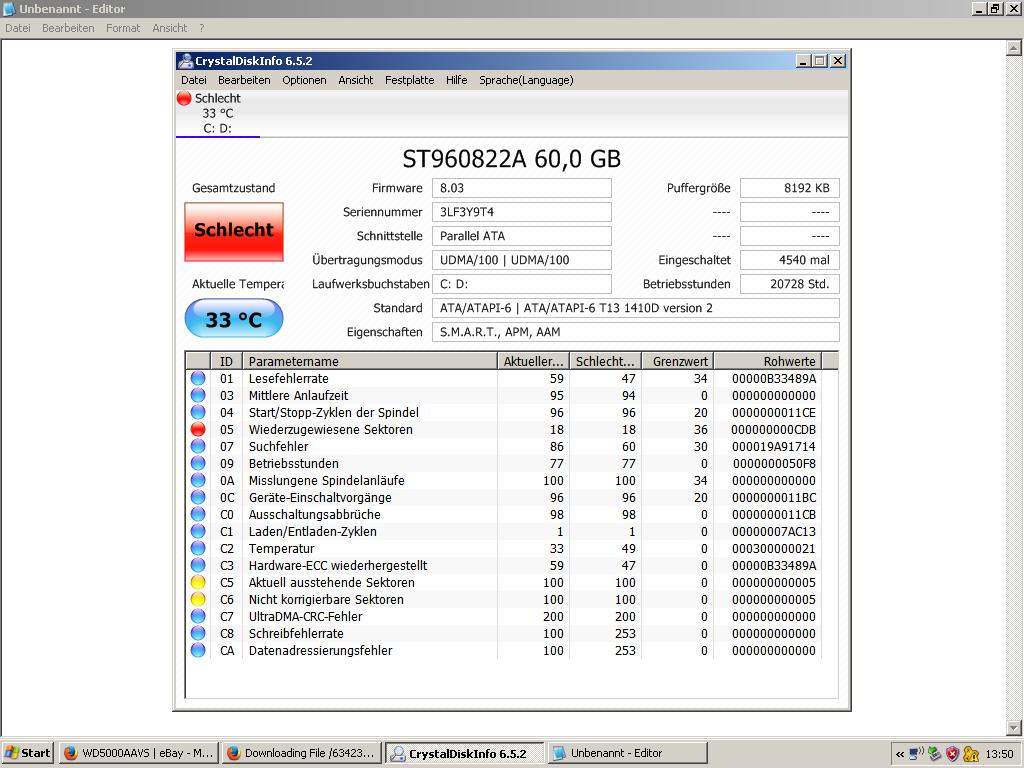Click the Hardware-ECC wiederhergestellt parameter name

click(338, 565)
